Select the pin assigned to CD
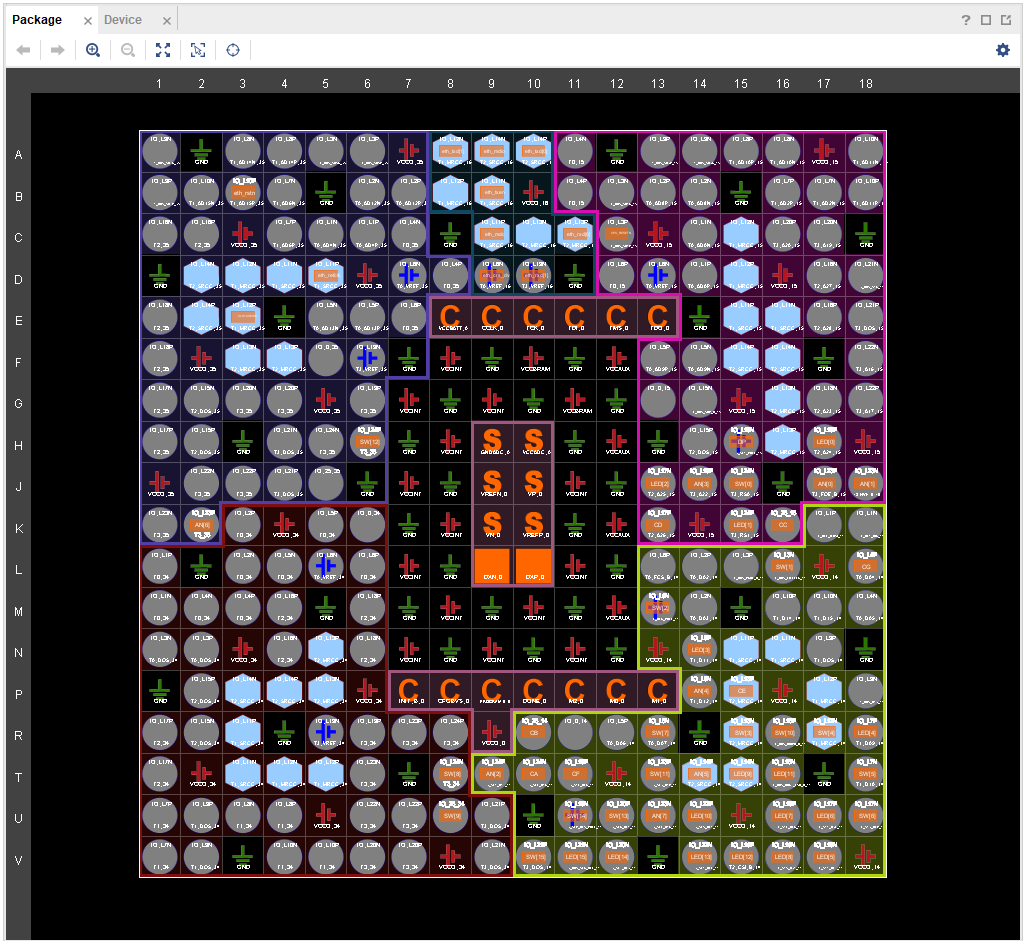 pos(658,525)
